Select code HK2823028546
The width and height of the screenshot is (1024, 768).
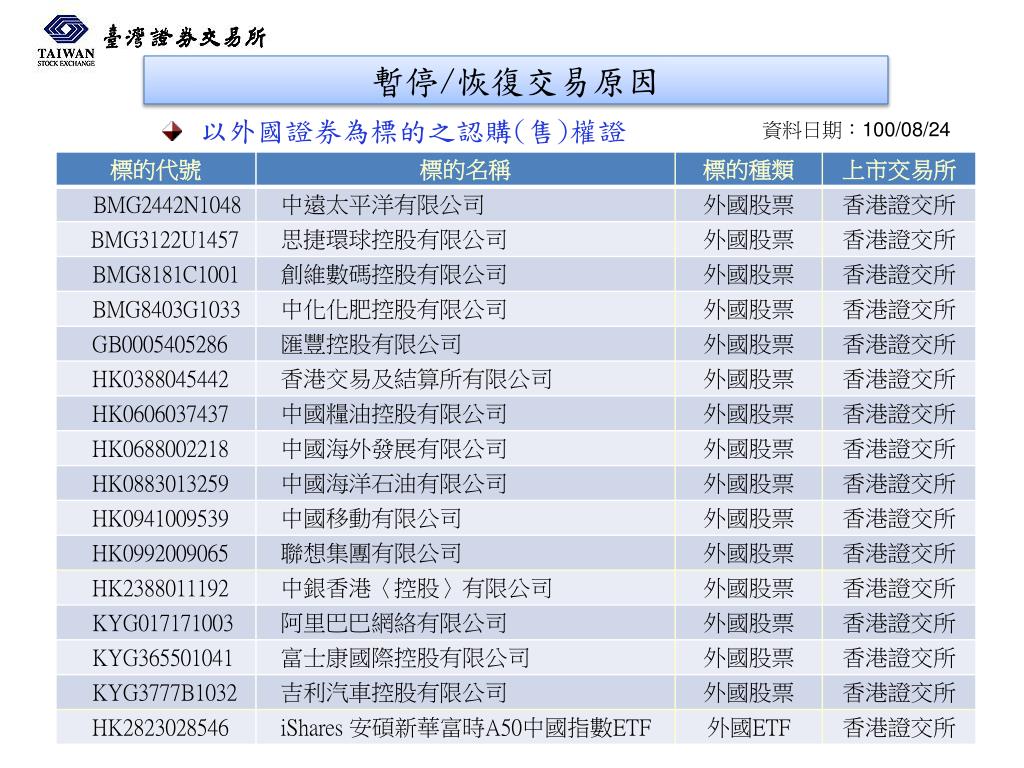[160, 728]
